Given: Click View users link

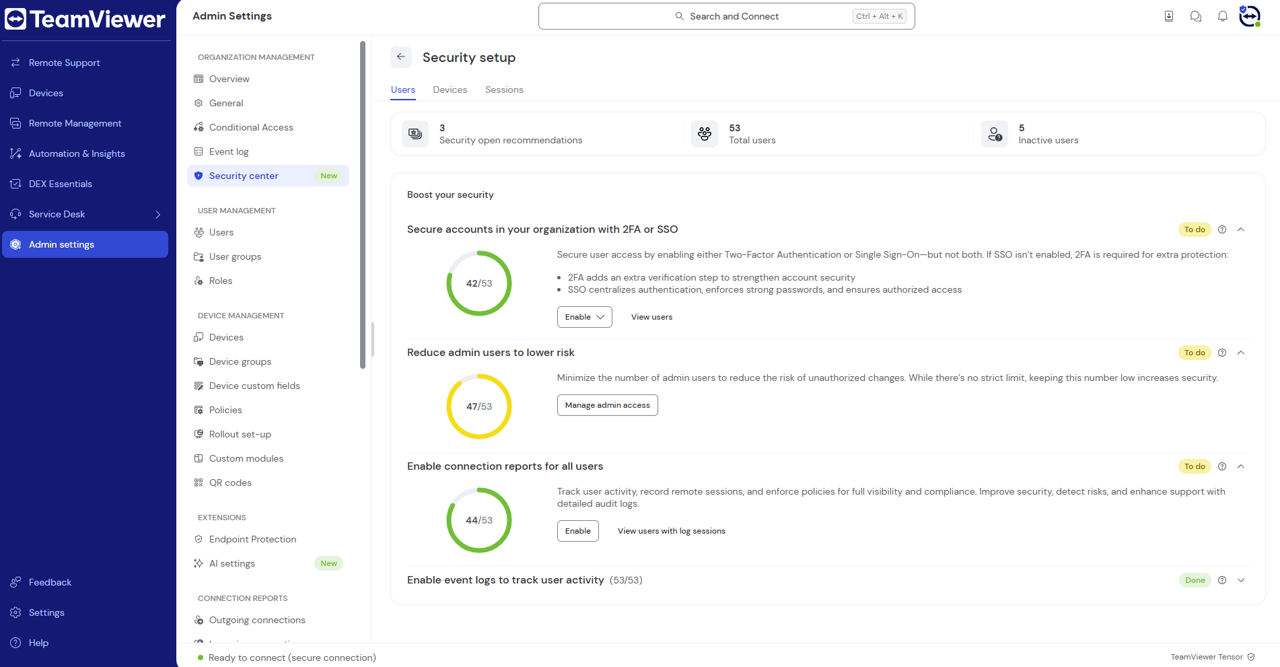Looking at the screenshot, I should (652, 317).
